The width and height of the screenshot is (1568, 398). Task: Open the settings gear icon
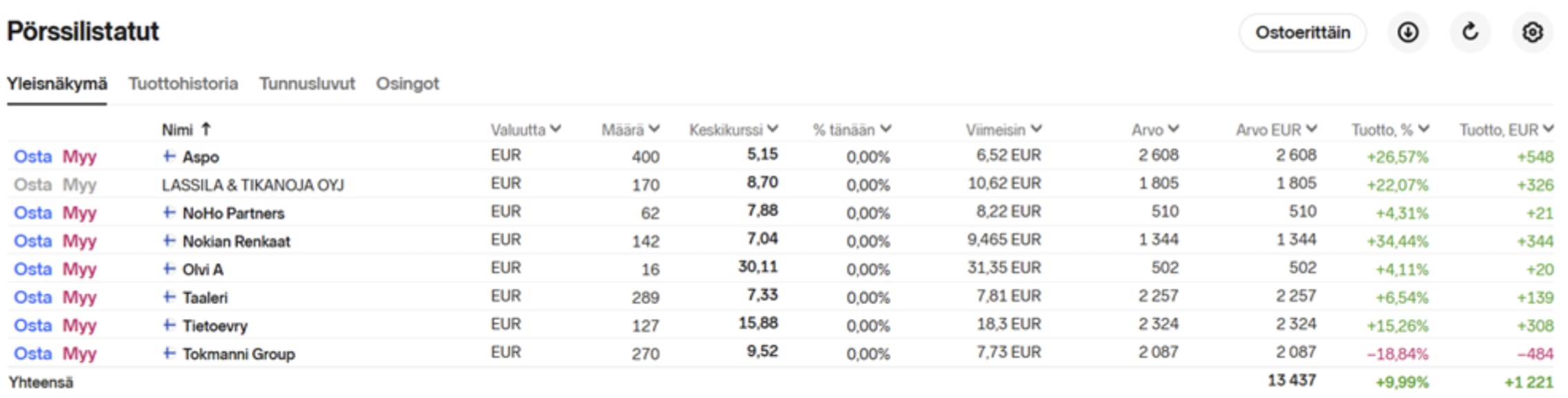[x=1532, y=33]
